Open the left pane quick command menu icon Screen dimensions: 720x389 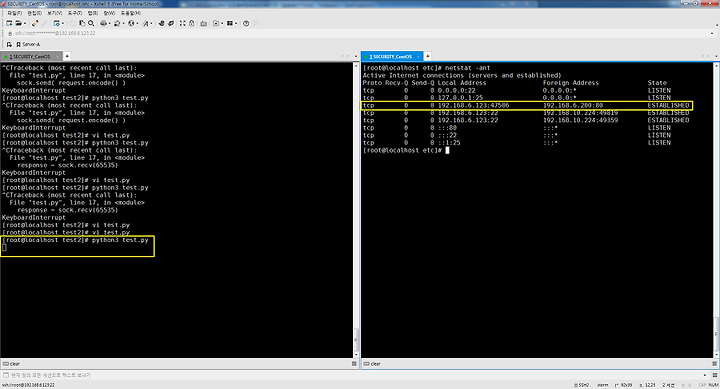coord(354,364)
